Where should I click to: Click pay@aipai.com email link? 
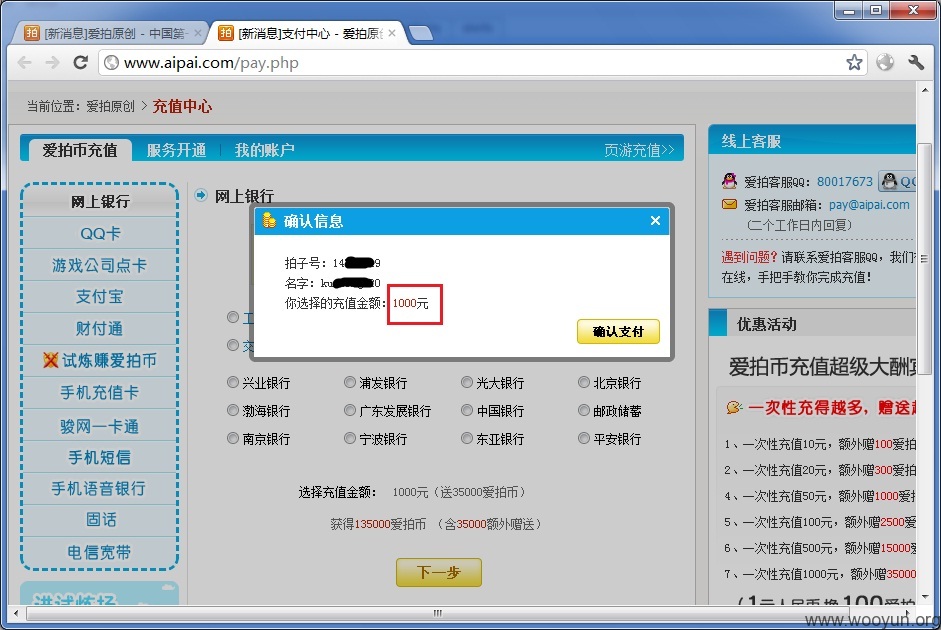[869, 205]
